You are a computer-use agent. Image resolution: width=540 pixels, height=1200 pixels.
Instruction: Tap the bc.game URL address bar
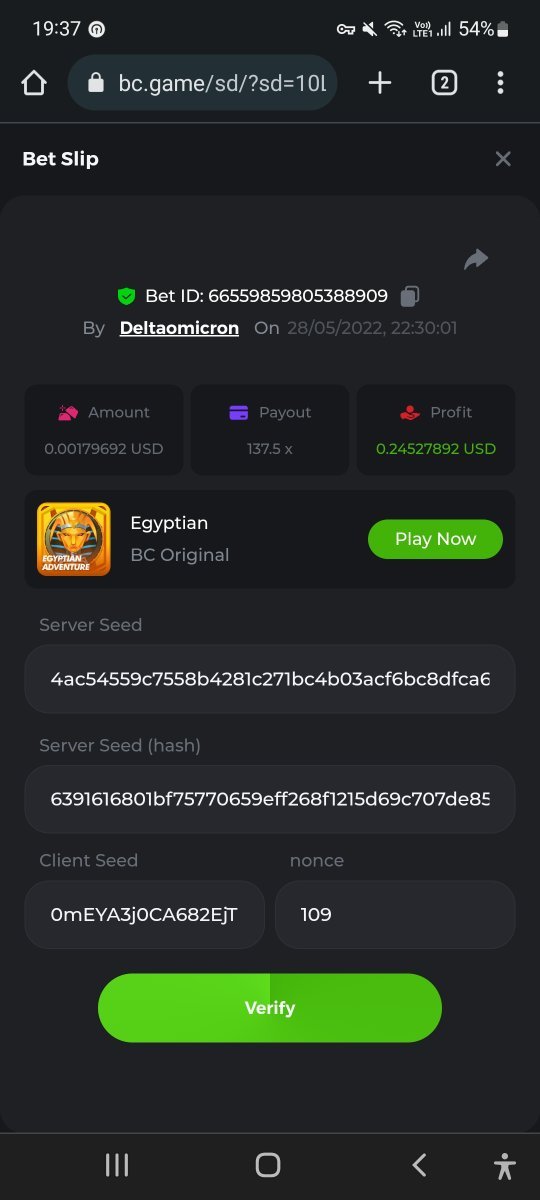click(203, 83)
